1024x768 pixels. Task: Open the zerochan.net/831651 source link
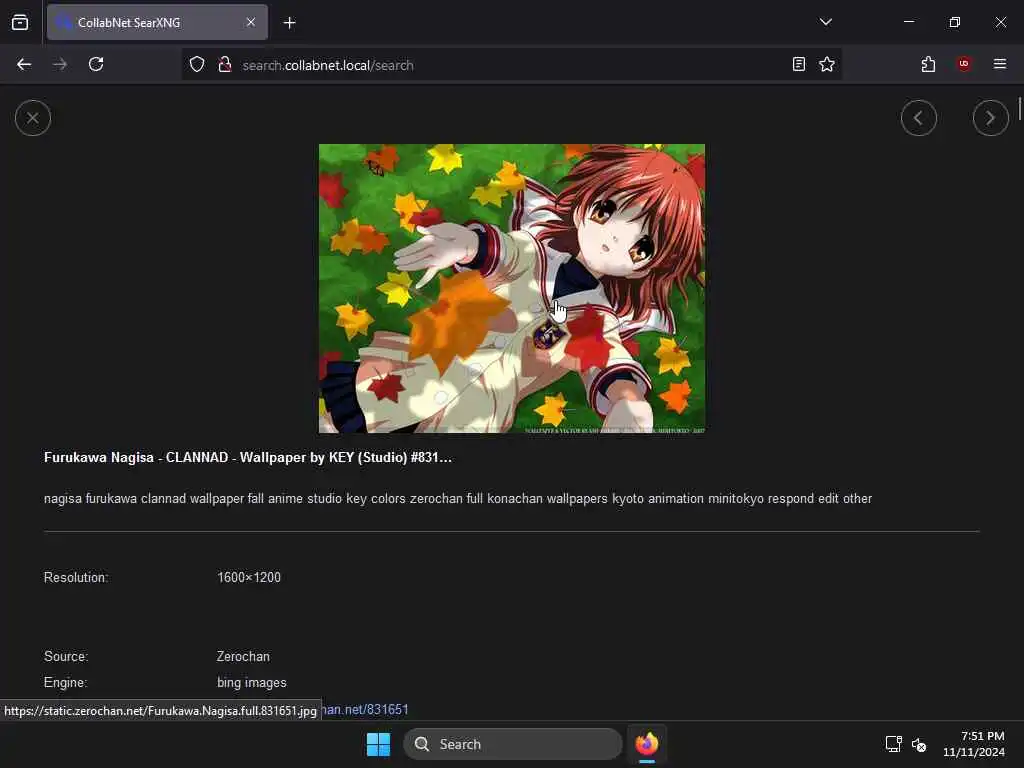[366, 710]
